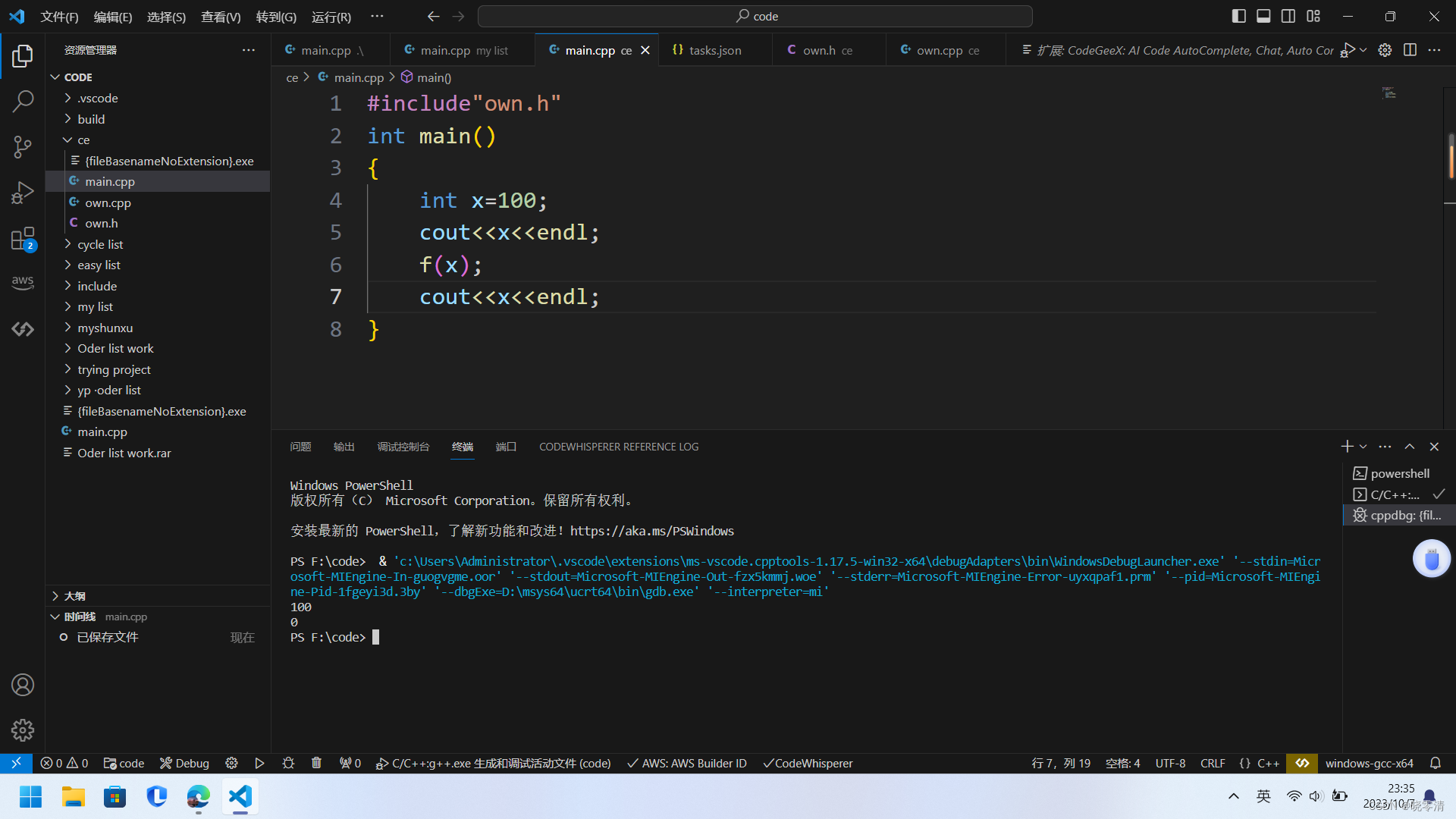This screenshot has height=819, width=1456.
Task: Click the editor title settings gear icon
Action: pos(1385,50)
